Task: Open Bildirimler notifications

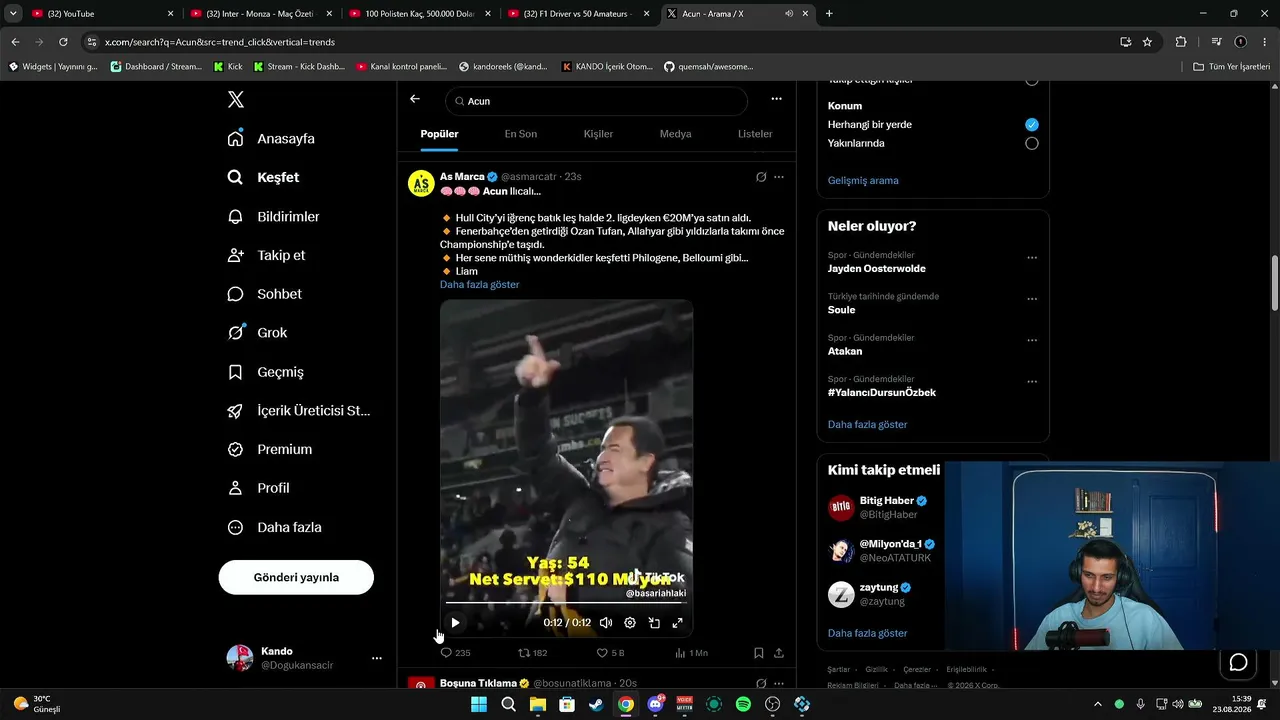Action: click(274, 216)
